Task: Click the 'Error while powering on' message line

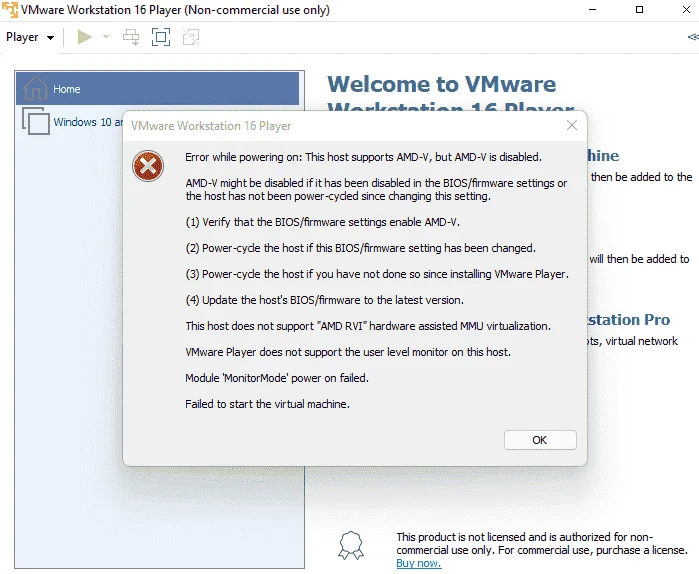Action: pos(363,157)
